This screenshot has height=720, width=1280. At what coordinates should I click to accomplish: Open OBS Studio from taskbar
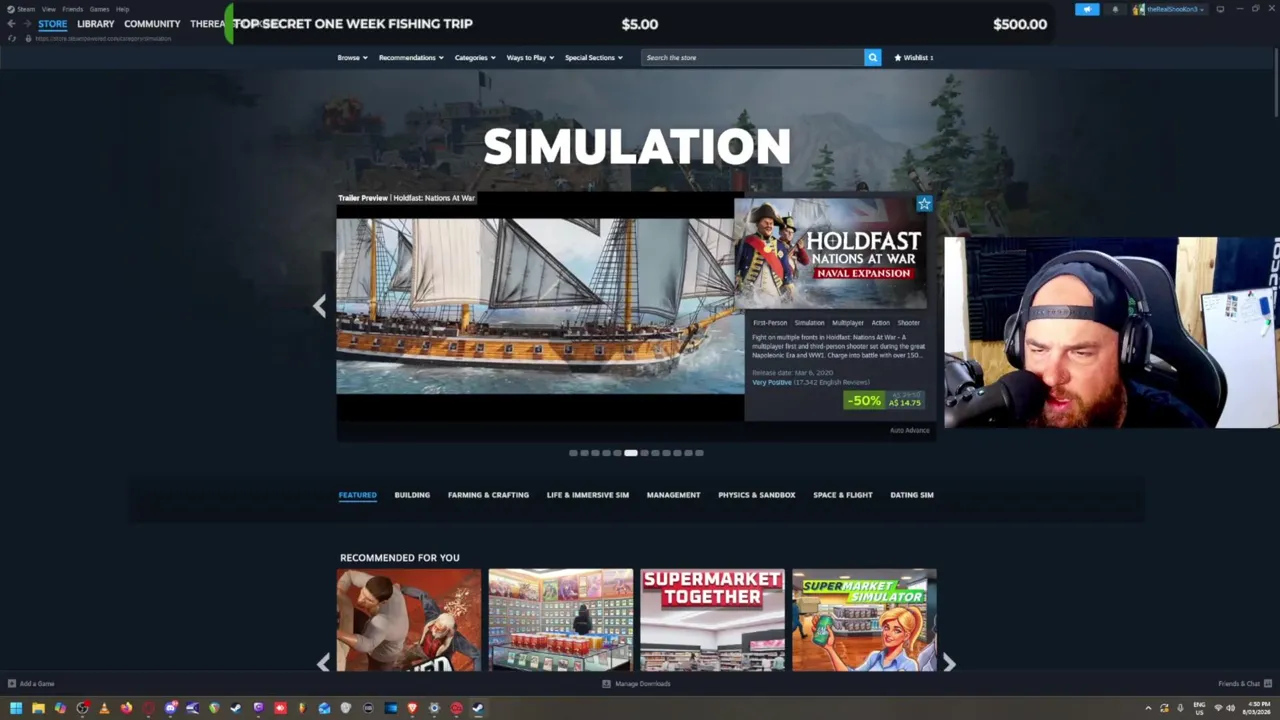point(82,708)
